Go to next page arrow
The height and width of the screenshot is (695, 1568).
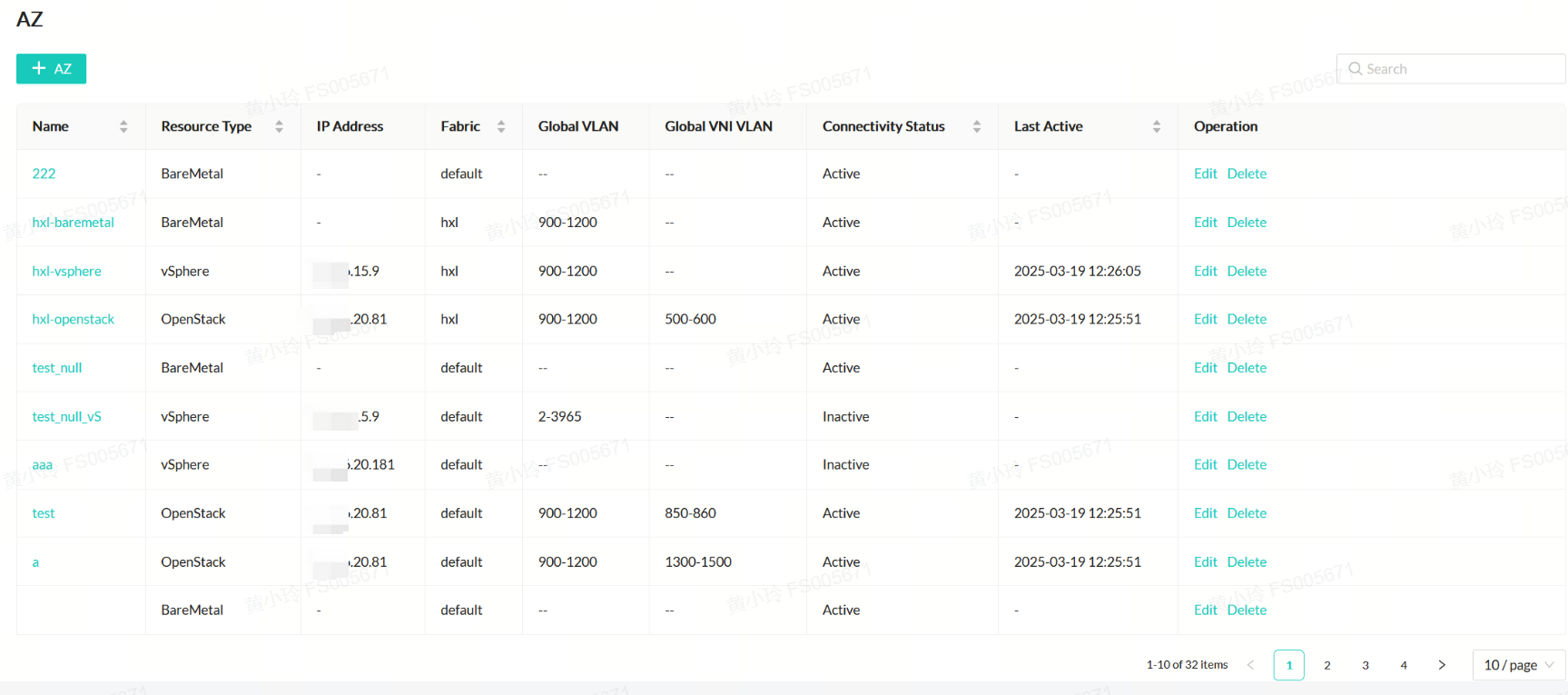[x=1442, y=665]
